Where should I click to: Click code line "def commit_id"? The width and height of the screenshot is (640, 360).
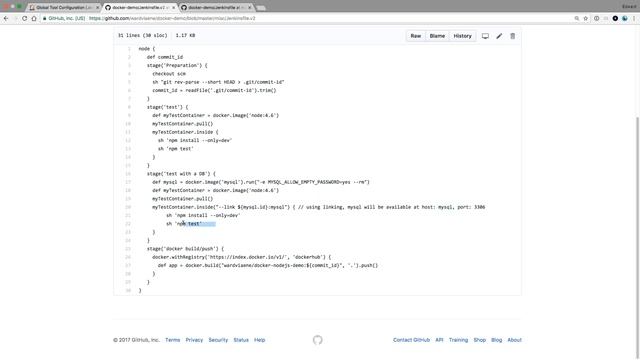pyautogui.click(x=165, y=57)
